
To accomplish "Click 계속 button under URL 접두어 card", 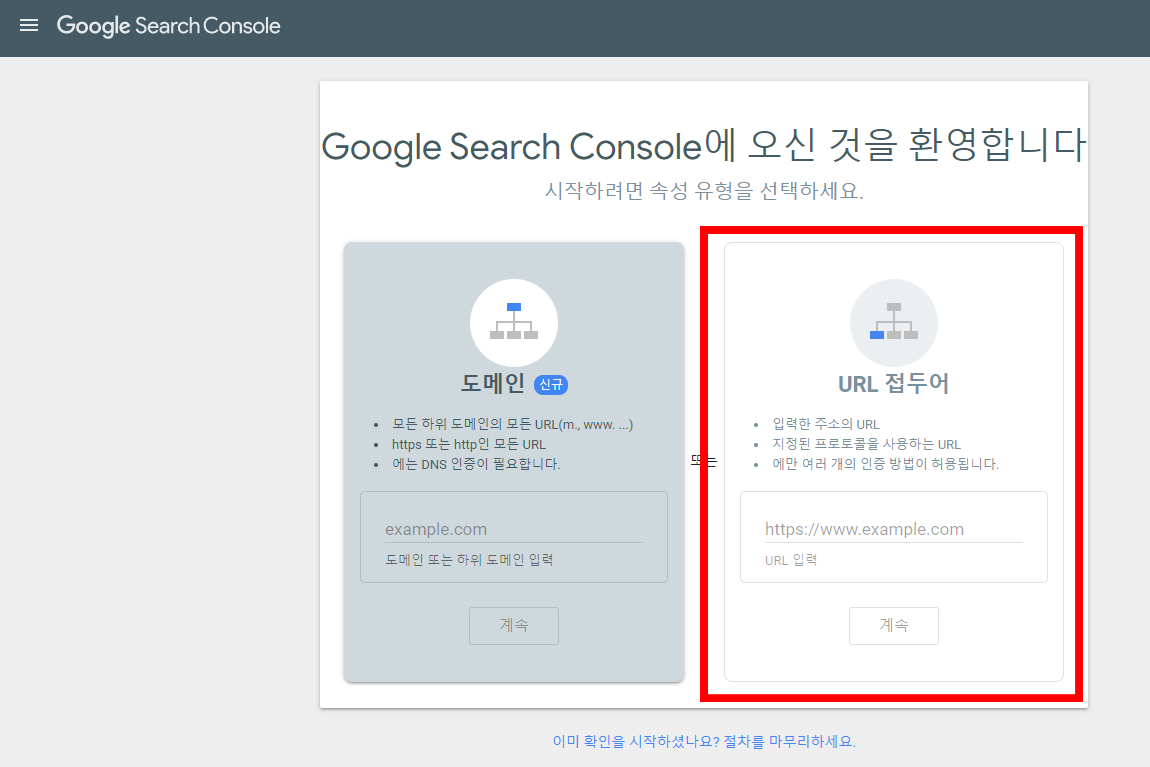I will pos(893,625).
